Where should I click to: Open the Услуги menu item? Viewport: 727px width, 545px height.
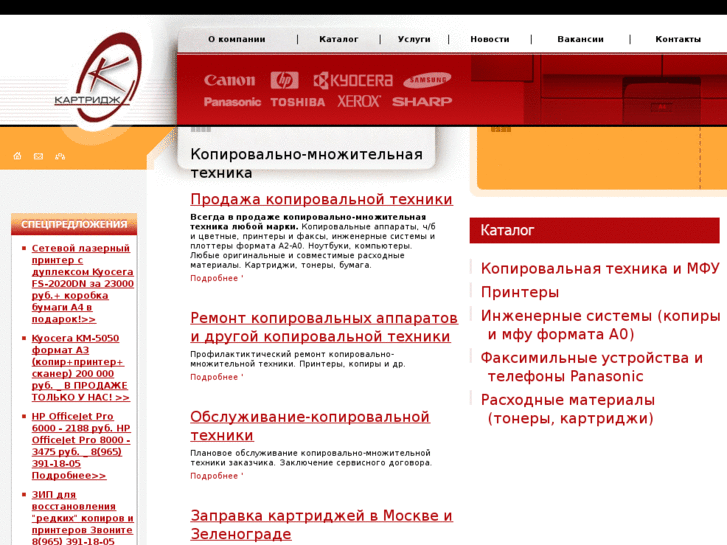[414, 39]
